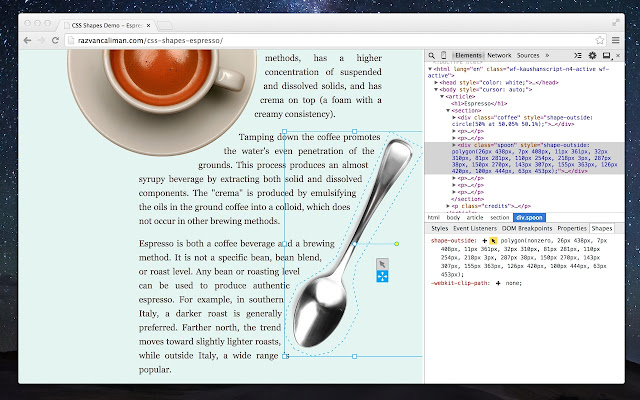Click the green polygon handle beside the spoon
The height and width of the screenshot is (400, 640).
pos(397,243)
